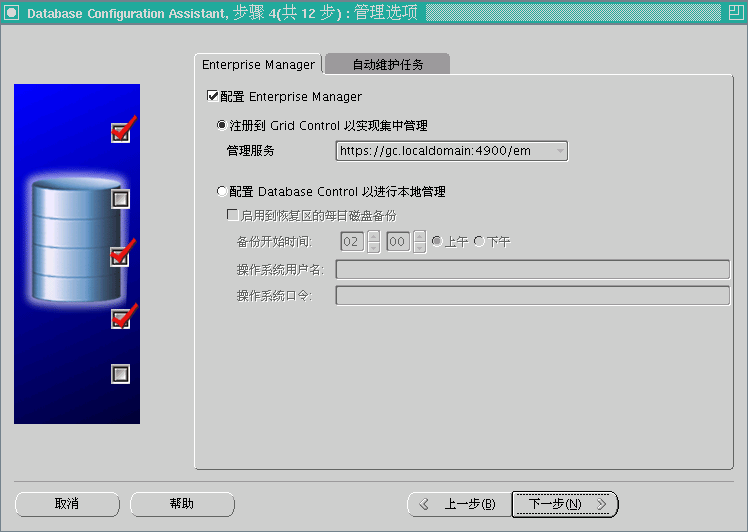Click the empty box beside the database cylinder top
The height and width of the screenshot is (532, 748).
120,199
